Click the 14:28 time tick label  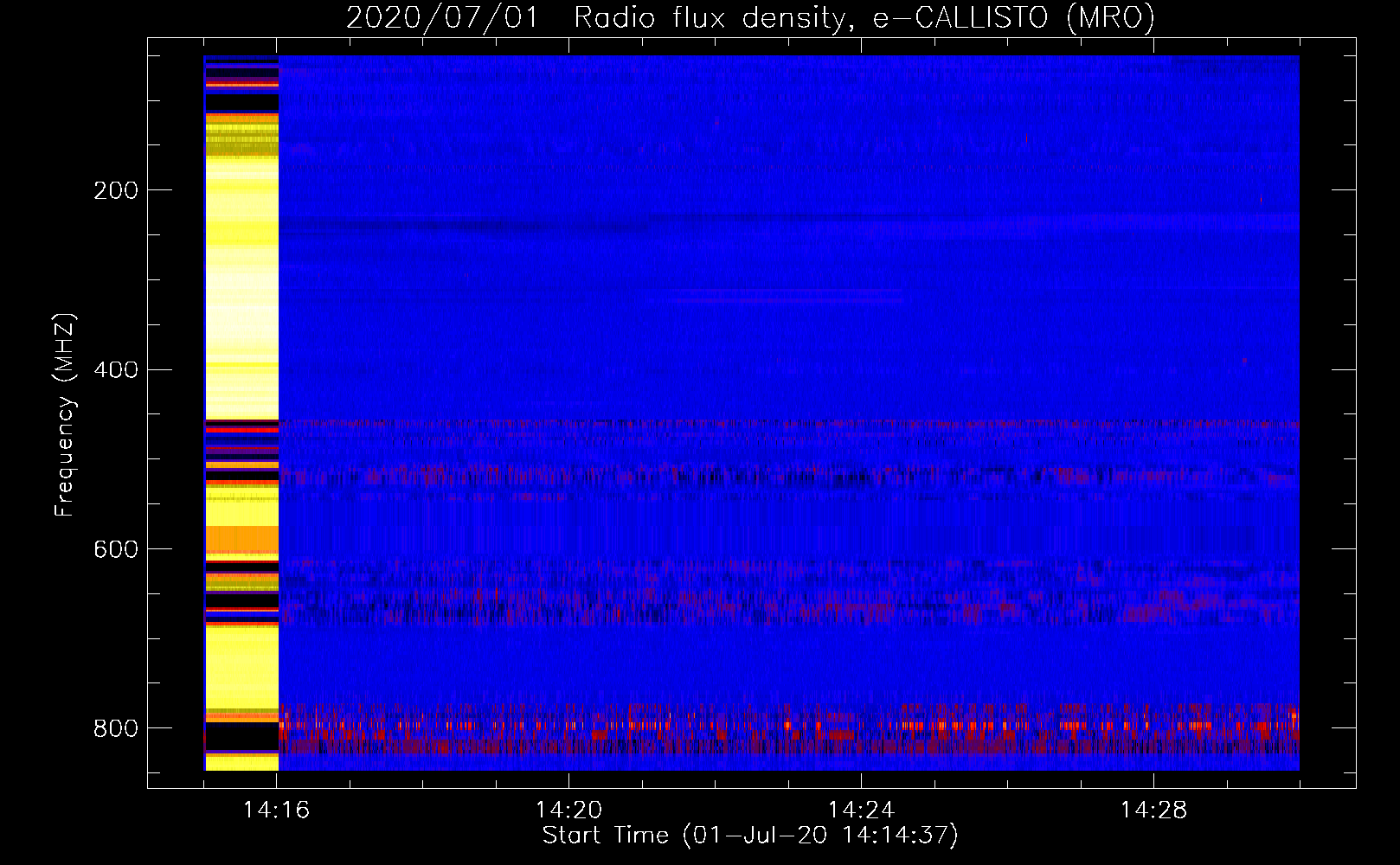pos(1153,811)
